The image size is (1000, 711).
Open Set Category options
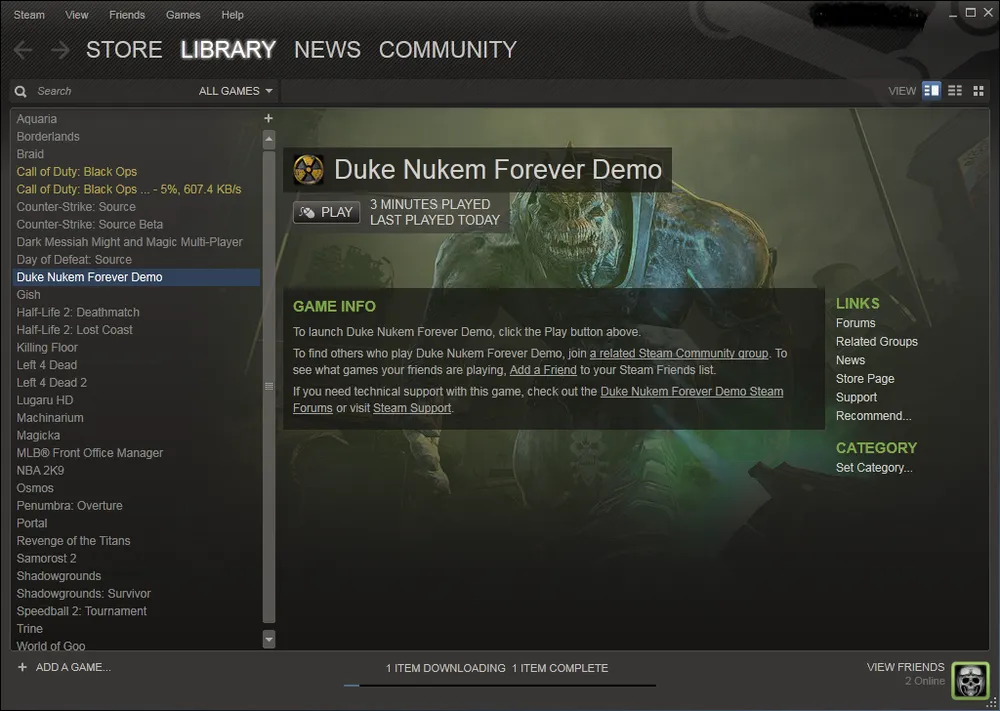874,468
